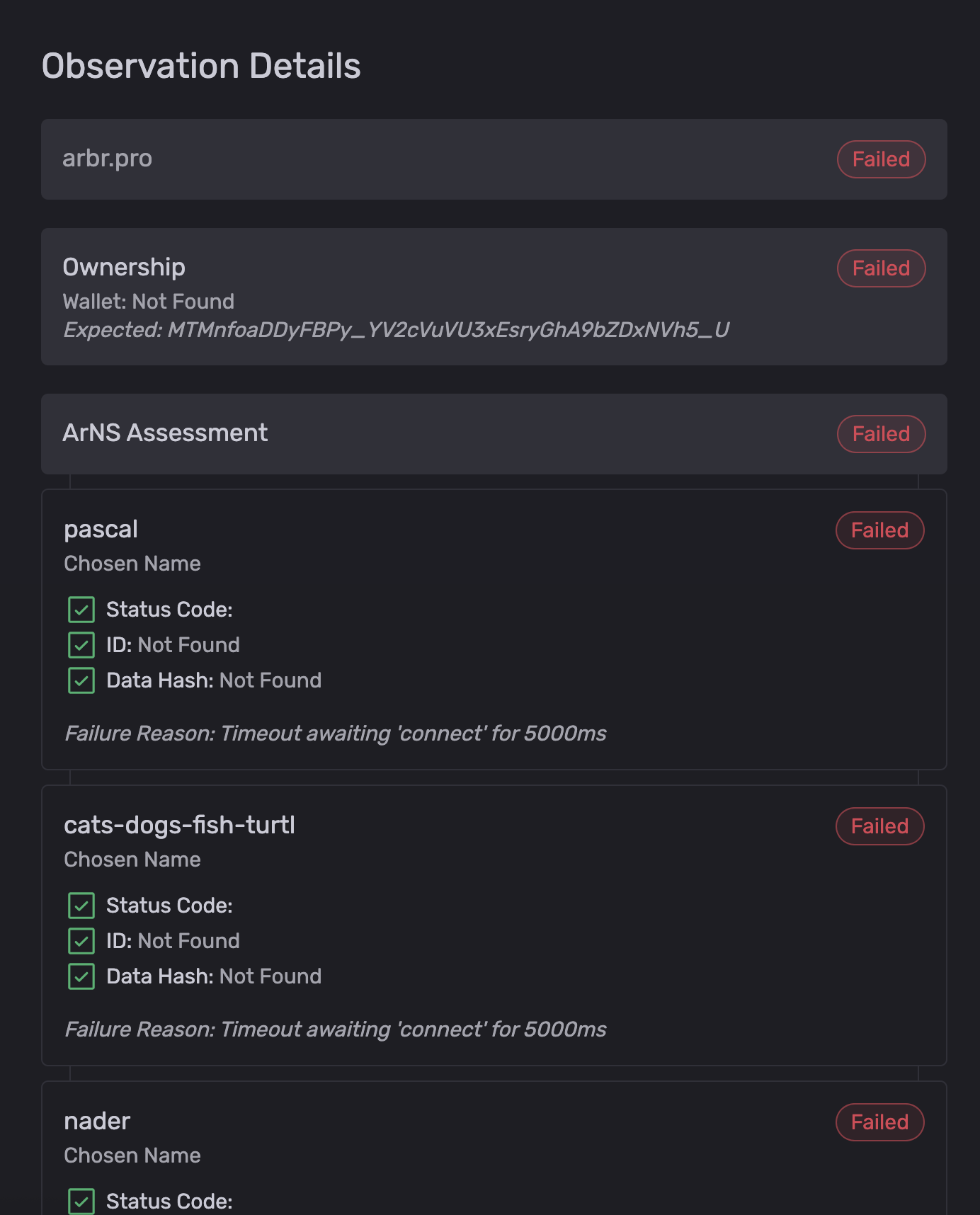Click the Failed badge for nader
This screenshot has width=980, height=1215.
pos(879,1122)
